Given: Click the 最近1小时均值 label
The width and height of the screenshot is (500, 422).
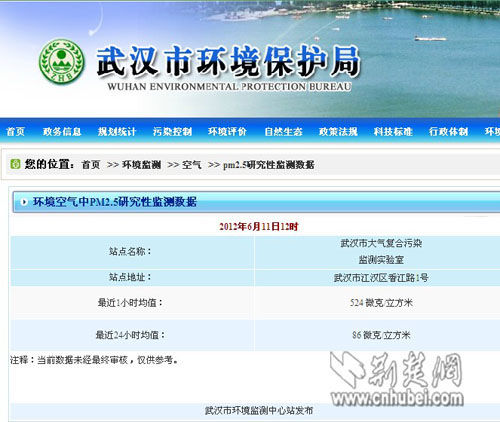Looking at the screenshot, I should pos(130,303).
